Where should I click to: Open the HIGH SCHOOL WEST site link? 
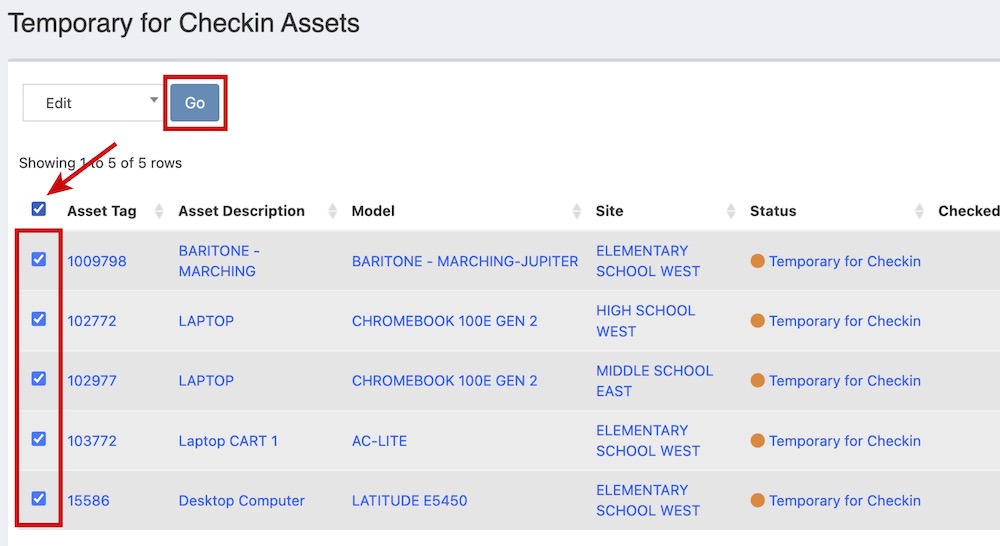click(645, 320)
